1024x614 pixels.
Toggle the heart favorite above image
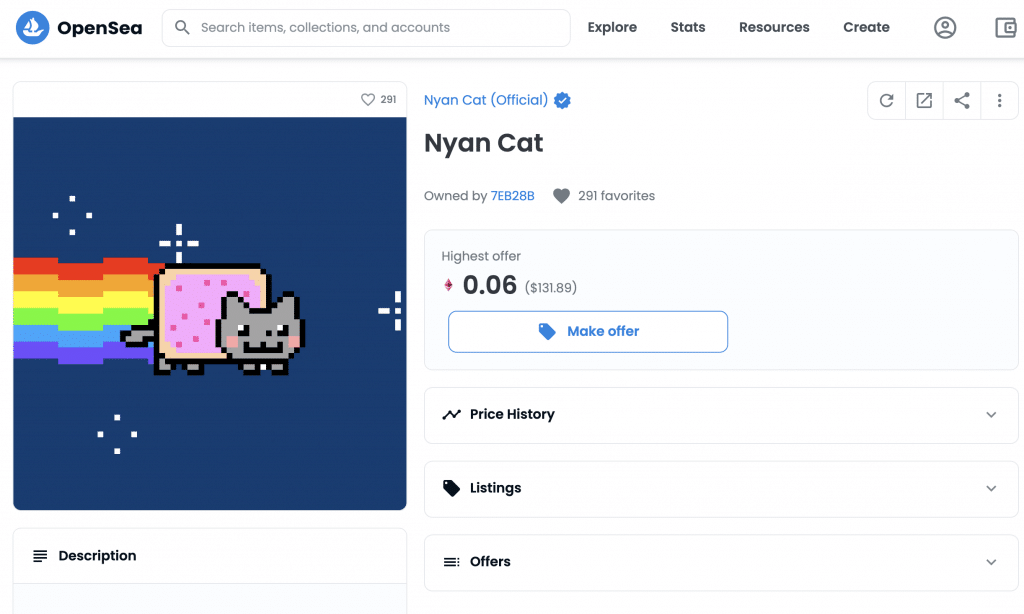[368, 99]
